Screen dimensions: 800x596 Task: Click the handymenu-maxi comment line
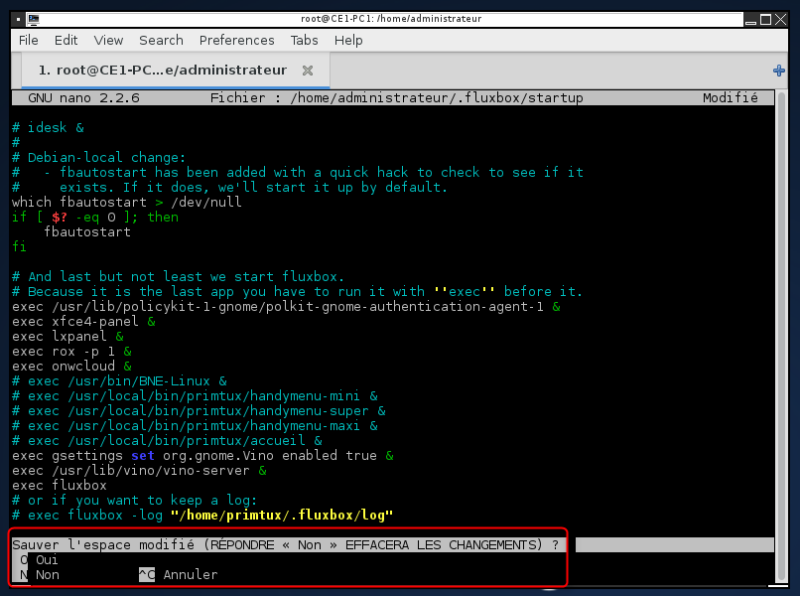click(x=195, y=426)
